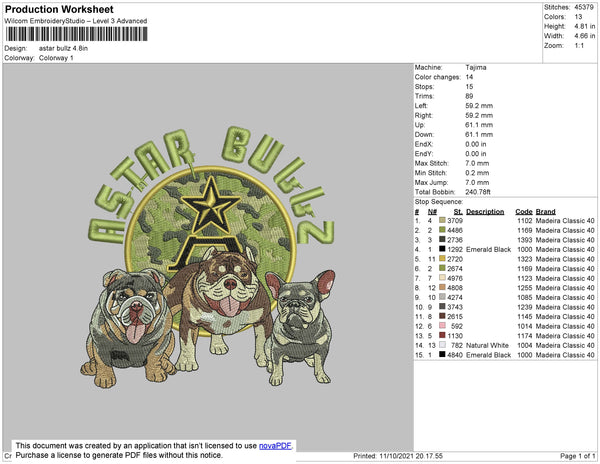Click the Left value '59.2 mm'
The height and width of the screenshot is (464, 600).
[479, 106]
